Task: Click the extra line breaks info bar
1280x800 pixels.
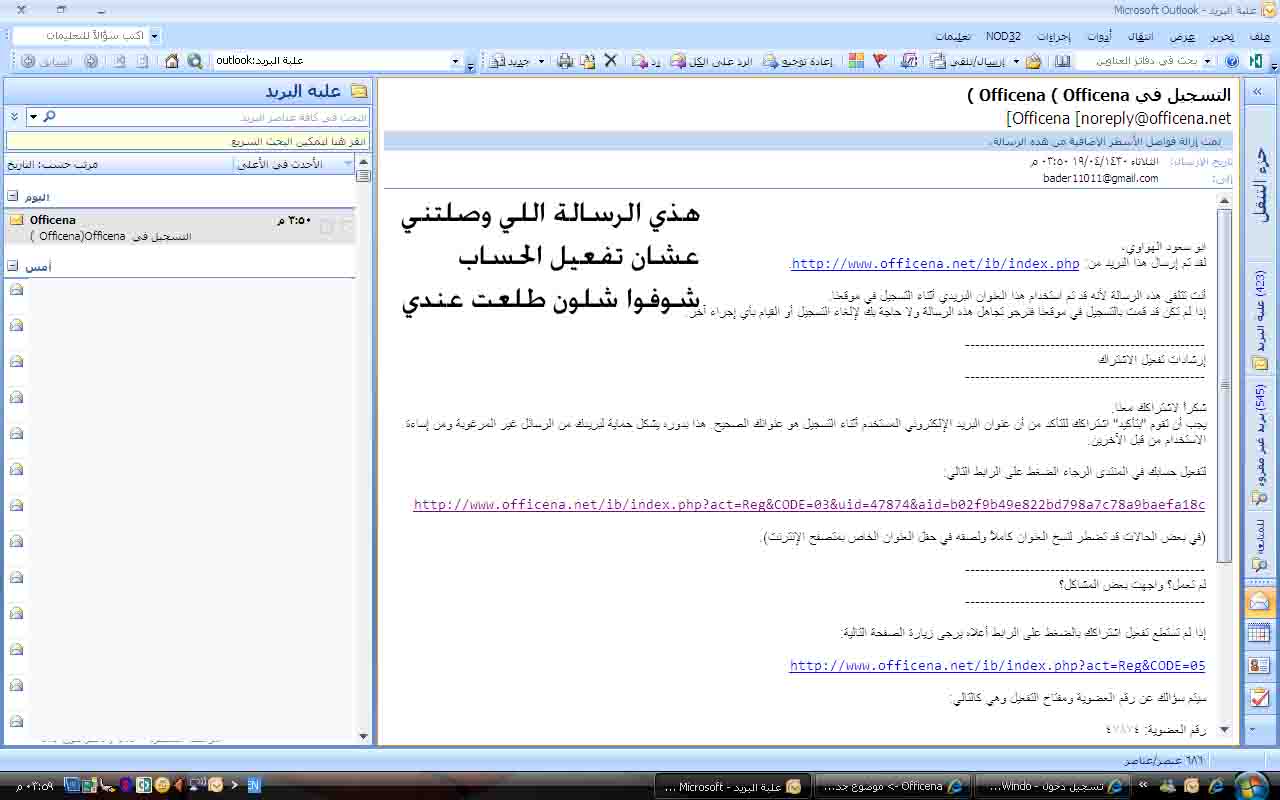Action: tap(808, 141)
